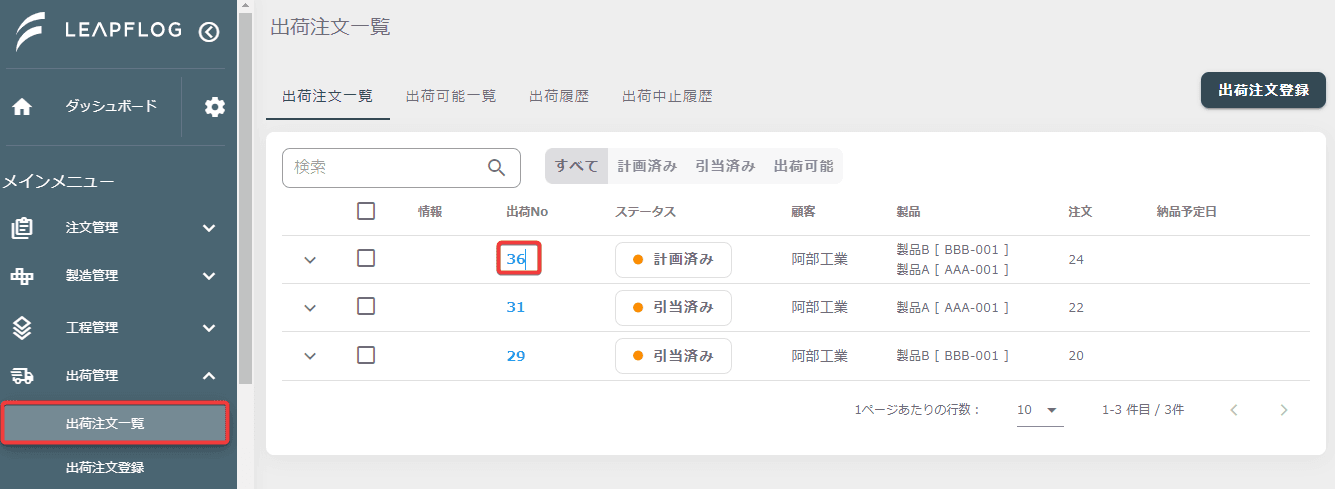Click the 工程管理 layers icon
This screenshot has height=489, width=1335.
click(22, 327)
